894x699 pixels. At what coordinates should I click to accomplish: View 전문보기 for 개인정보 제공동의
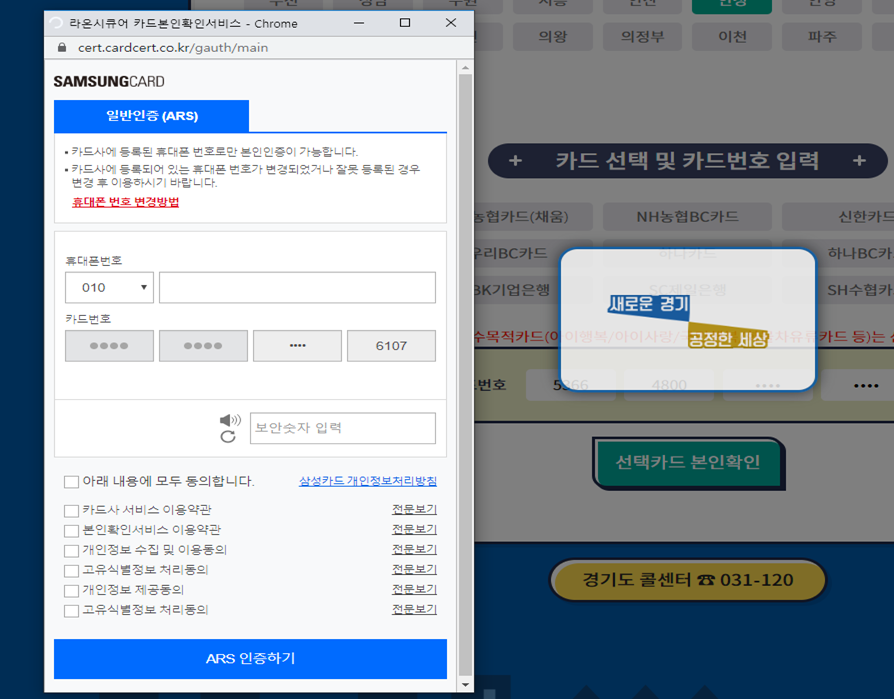coord(415,589)
